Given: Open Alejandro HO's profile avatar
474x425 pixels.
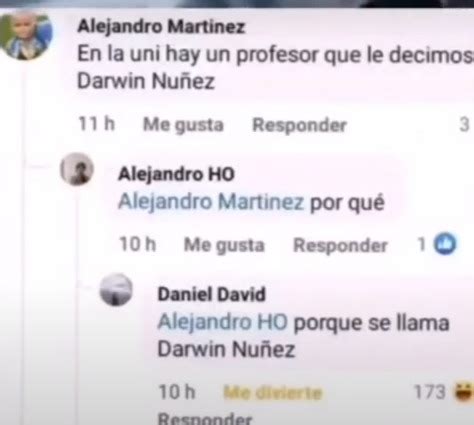Looking at the screenshot, I should tap(77, 169).
